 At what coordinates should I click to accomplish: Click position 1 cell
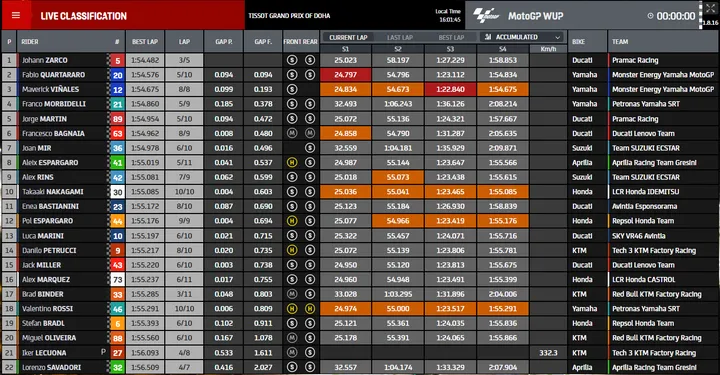click(9, 60)
